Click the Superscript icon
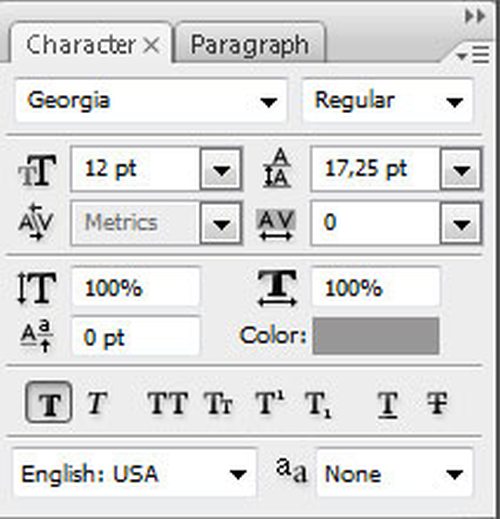 pyautogui.click(x=270, y=402)
